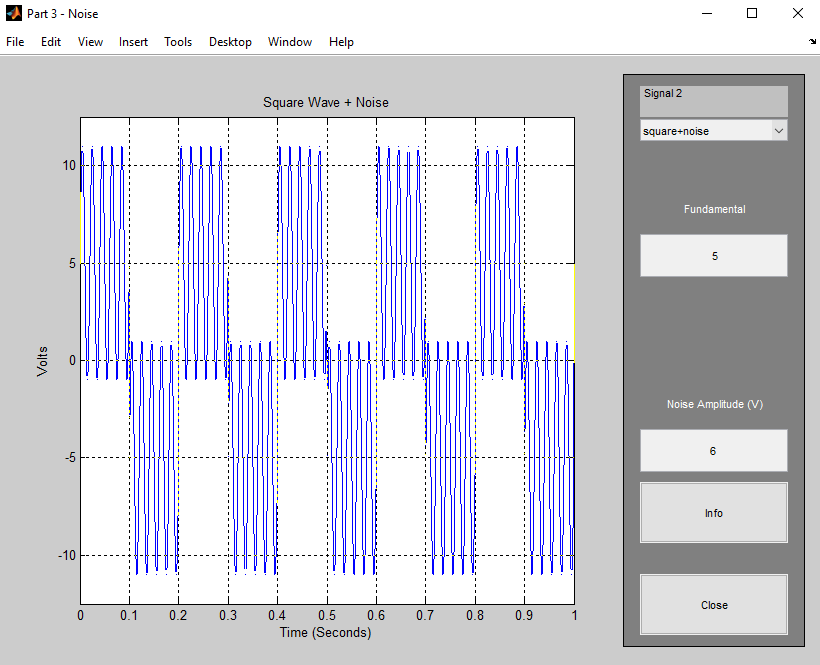This screenshot has width=820, height=665.
Task: Select the square+noise combo box
Action: pyautogui.click(x=700, y=130)
